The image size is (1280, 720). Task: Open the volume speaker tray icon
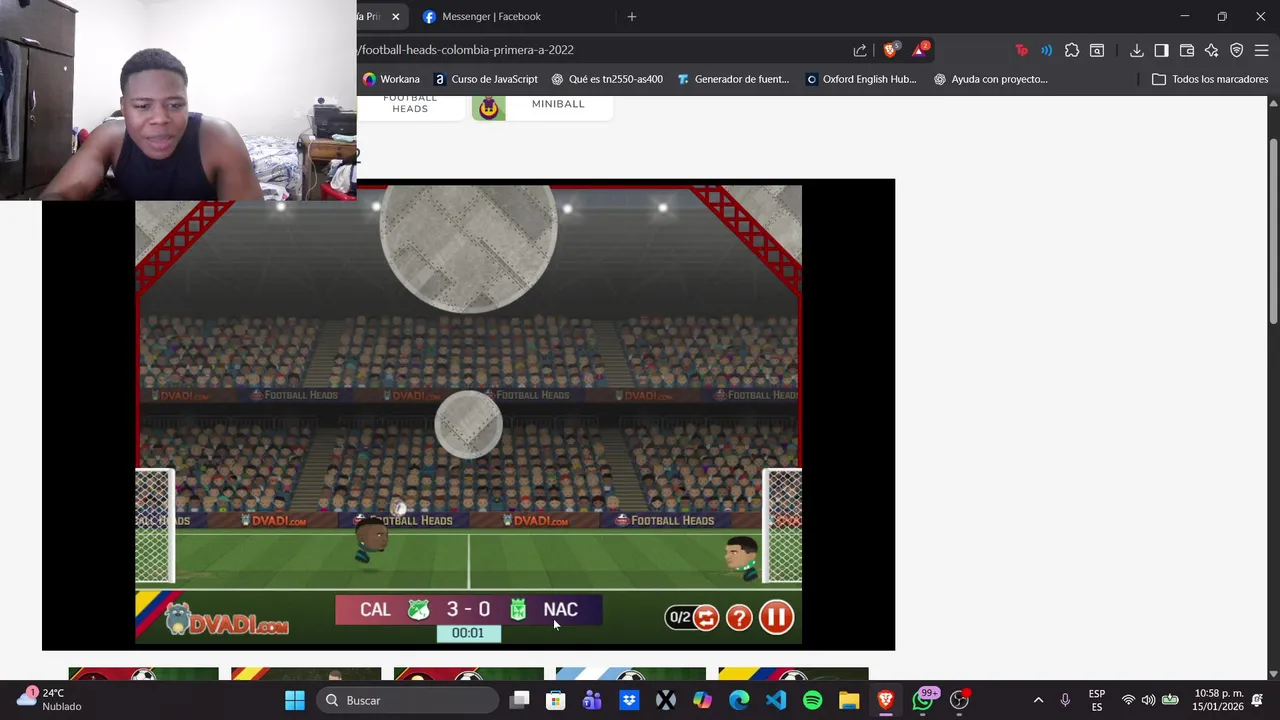pos(1148,700)
